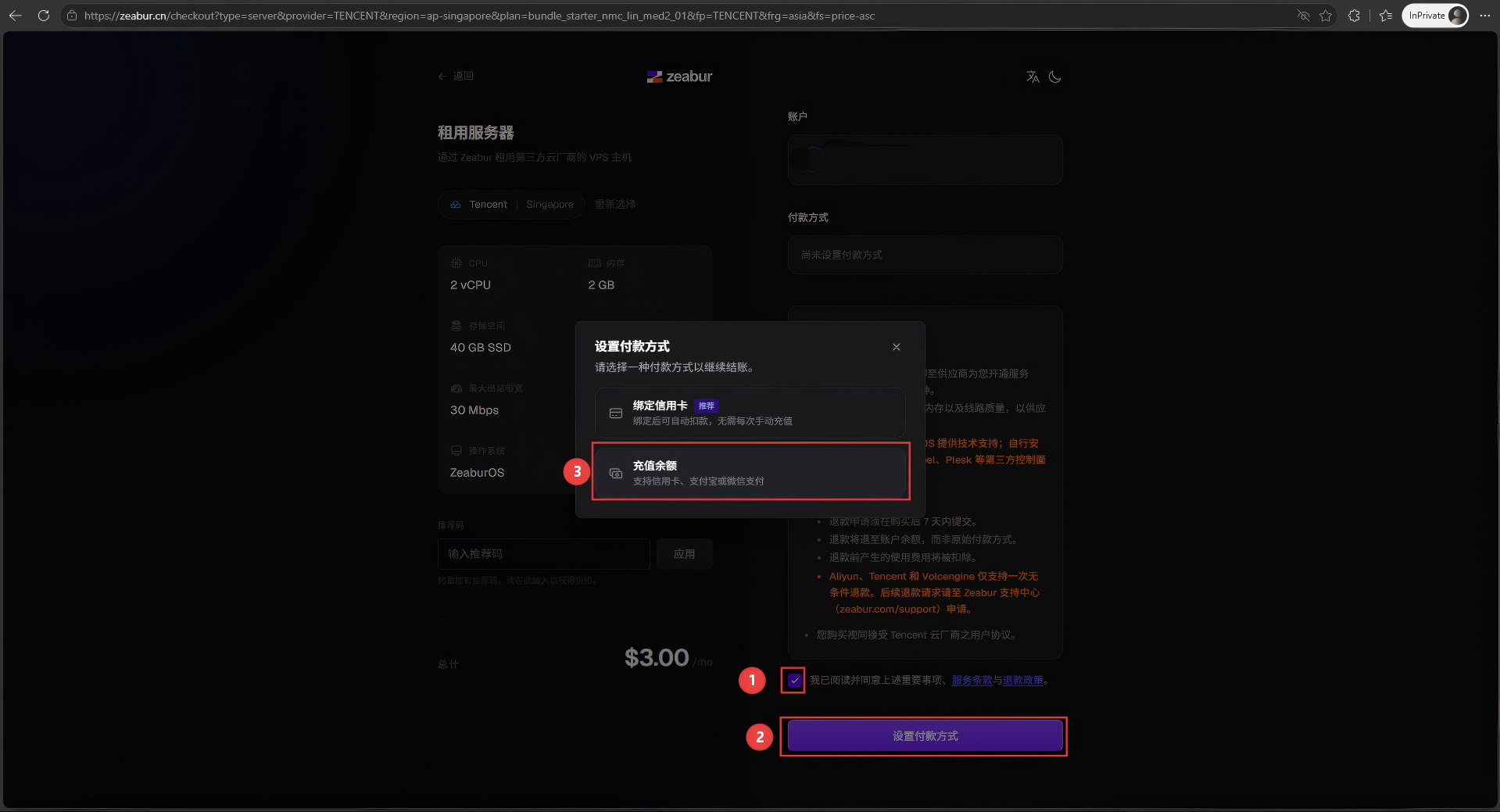Click the 30 Mbps bandwidth value
1500x812 pixels.
(474, 410)
